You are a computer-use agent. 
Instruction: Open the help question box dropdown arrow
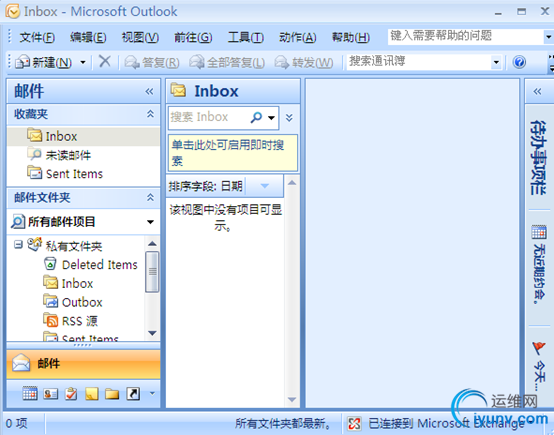[548, 36]
